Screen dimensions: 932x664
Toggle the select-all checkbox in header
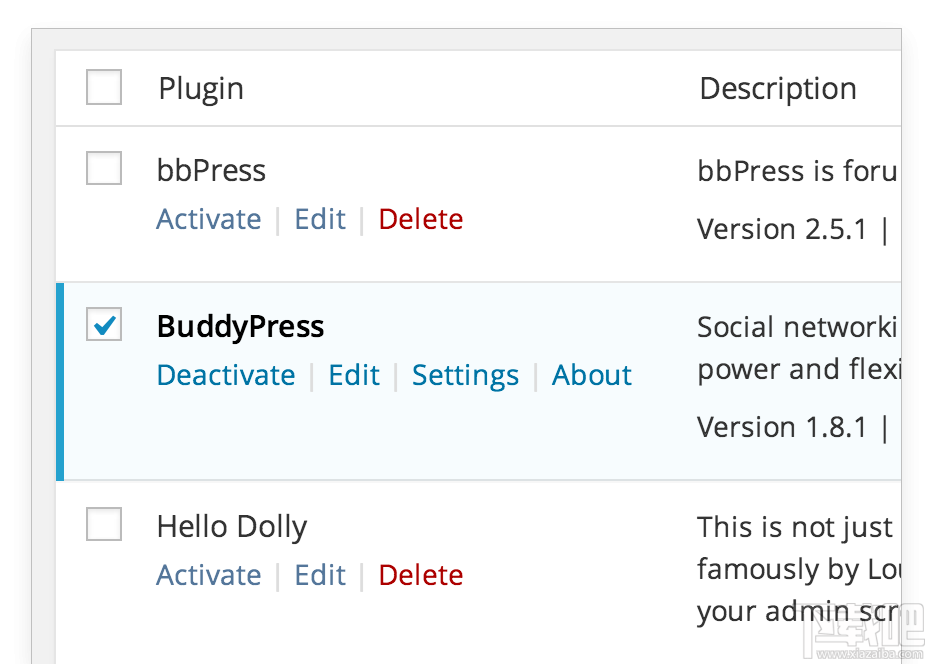click(x=103, y=87)
